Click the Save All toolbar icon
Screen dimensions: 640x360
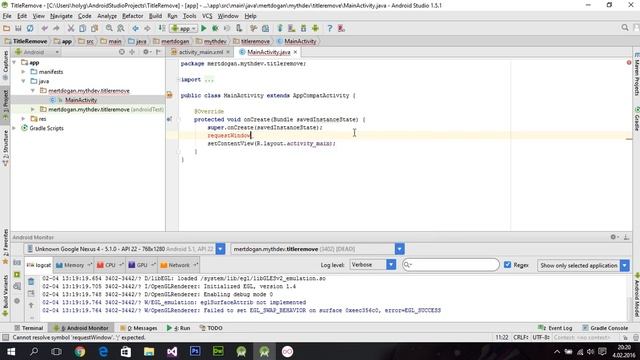(x=18, y=28)
